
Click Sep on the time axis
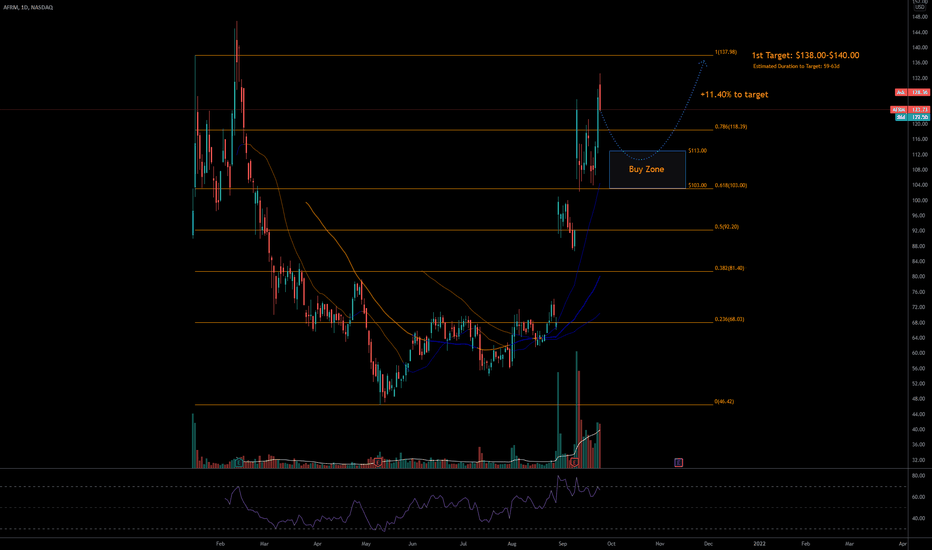click(x=562, y=544)
